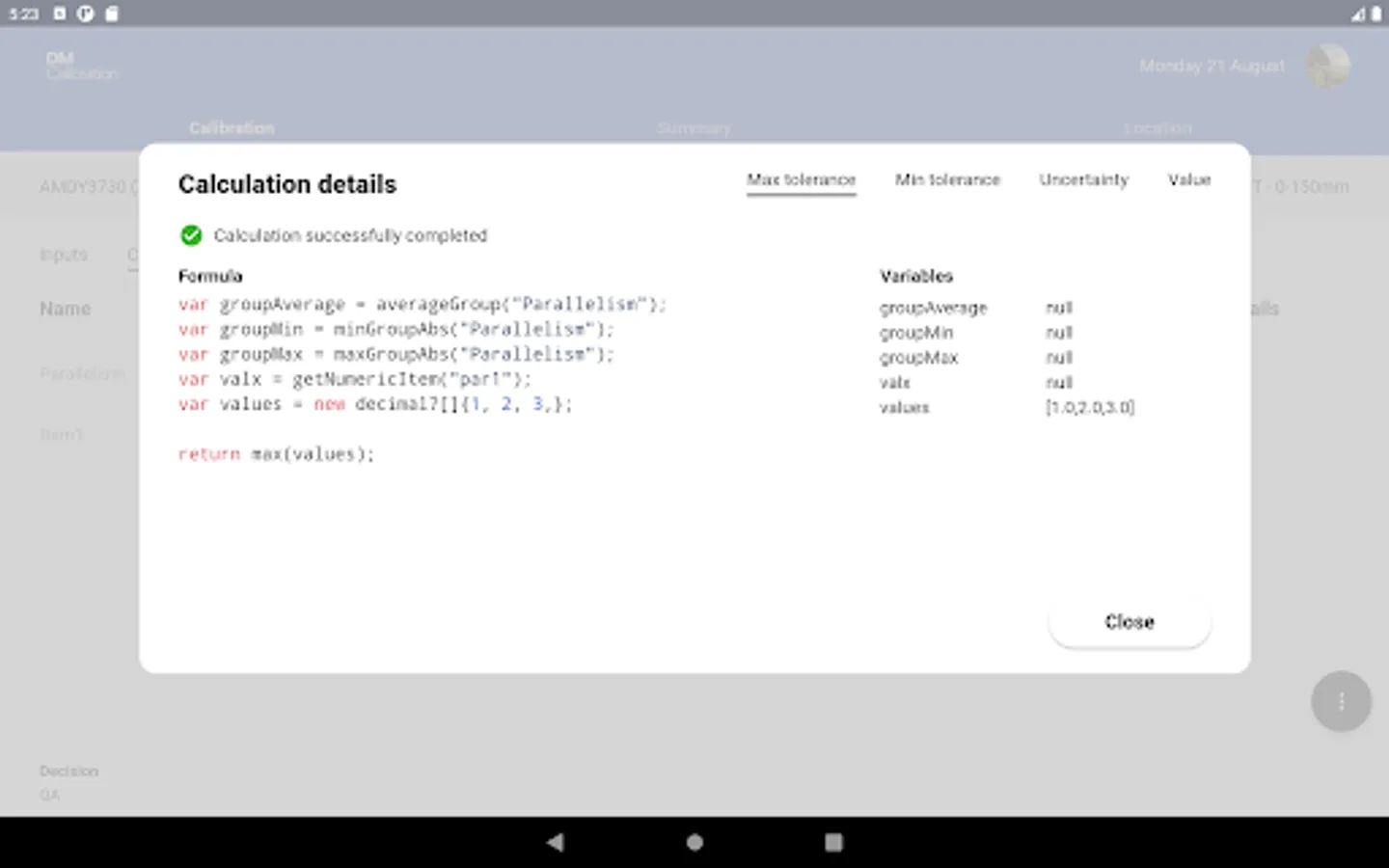1389x868 pixels.
Task: Close the Calculation details dialog
Action: point(1130,622)
